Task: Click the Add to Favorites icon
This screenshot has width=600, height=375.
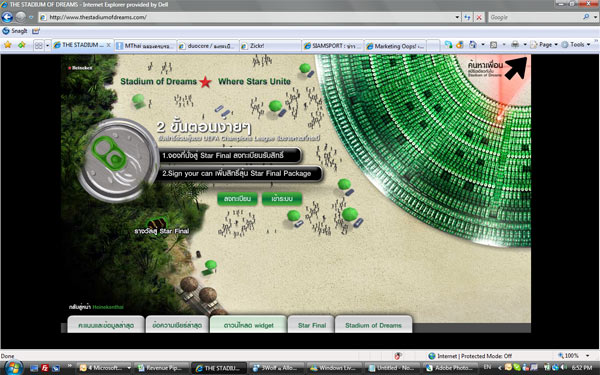Action: [22, 45]
